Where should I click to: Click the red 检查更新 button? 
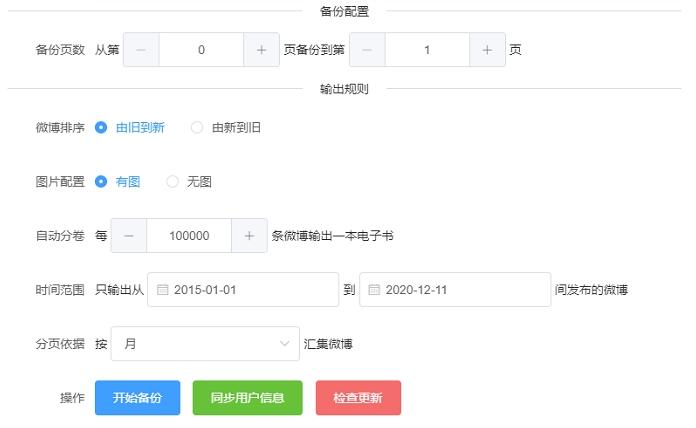pyautogui.click(x=358, y=398)
